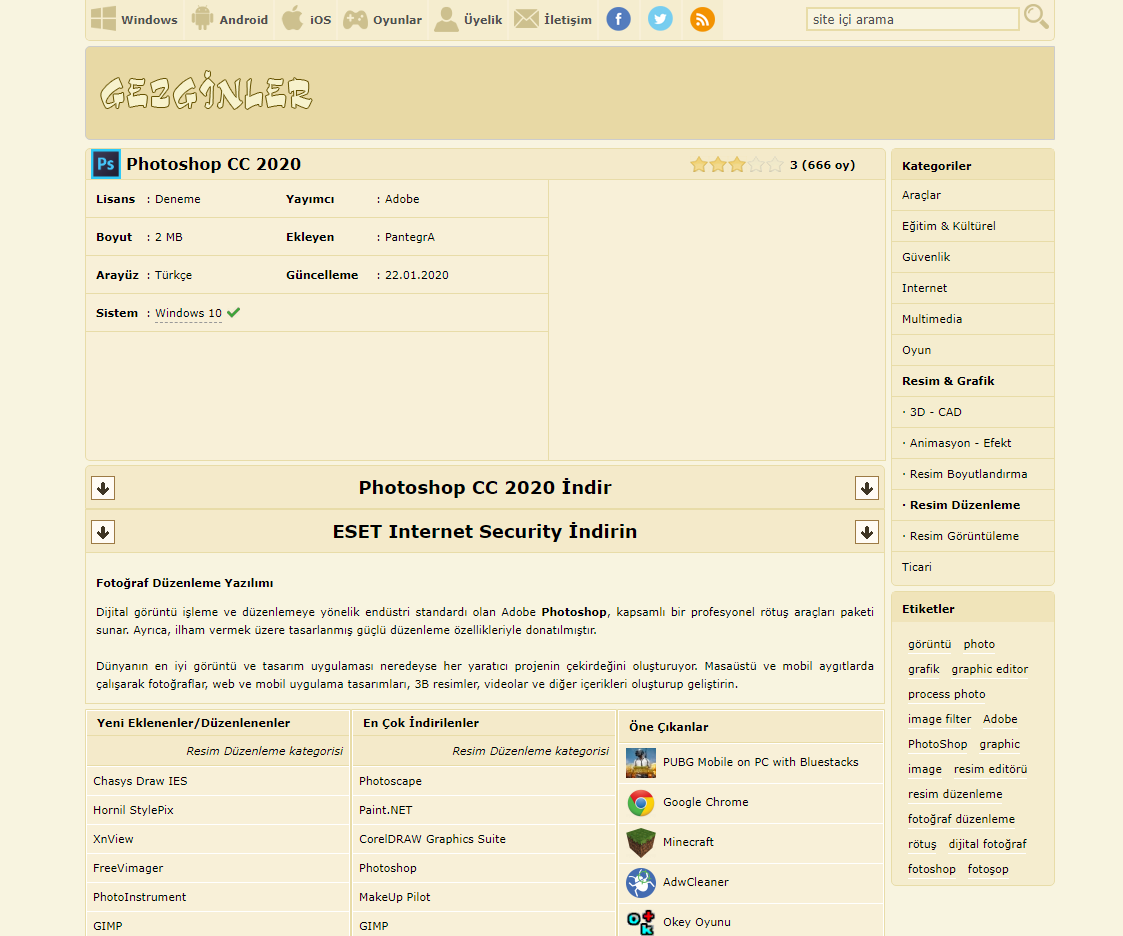
Task: Open MakeUp Pilot entry
Action: pos(395,897)
